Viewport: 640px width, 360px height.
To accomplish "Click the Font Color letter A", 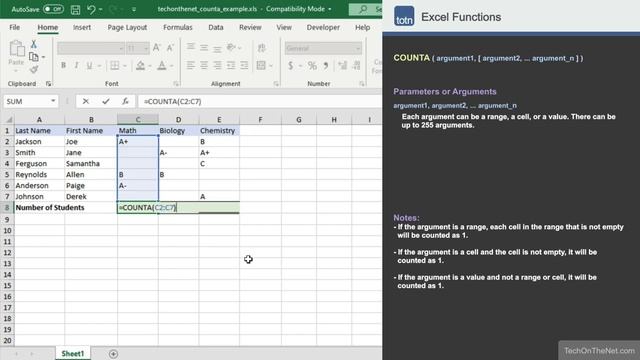I will pyautogui.click(x=162, y=65).
